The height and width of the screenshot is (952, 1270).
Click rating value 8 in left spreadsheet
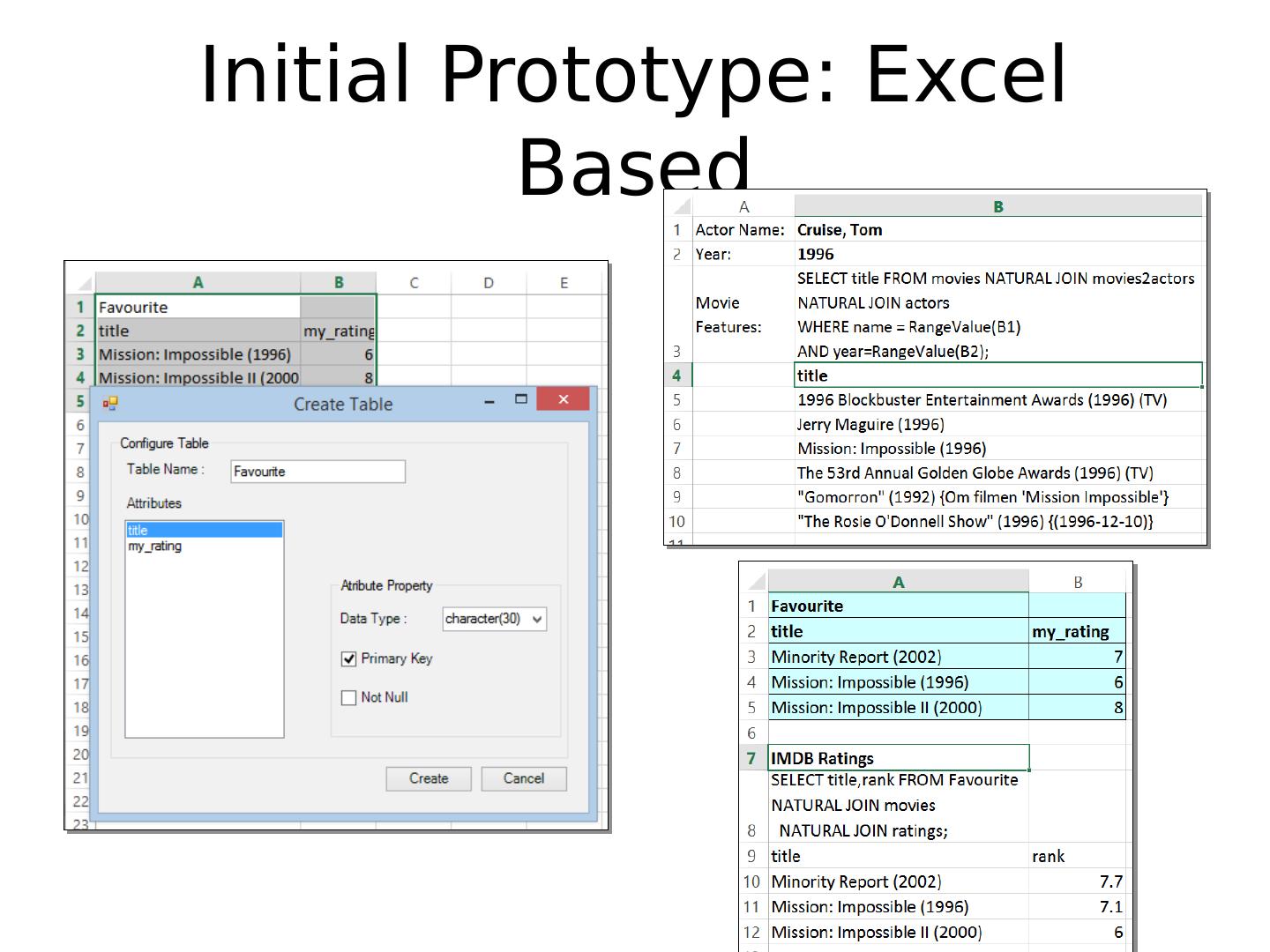pos(339,377)
